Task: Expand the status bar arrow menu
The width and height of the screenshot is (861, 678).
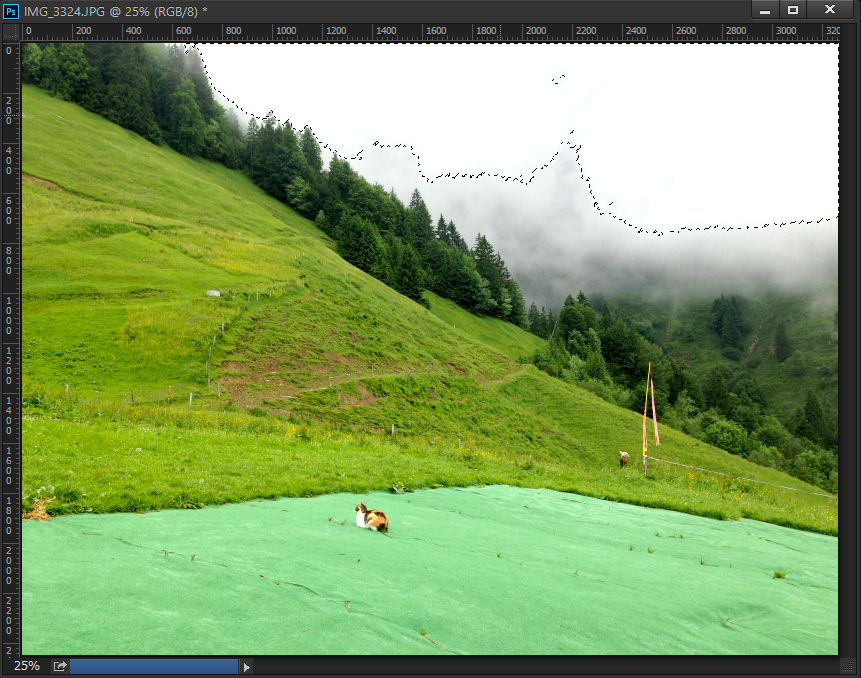Action: click(x=247, y=666)
